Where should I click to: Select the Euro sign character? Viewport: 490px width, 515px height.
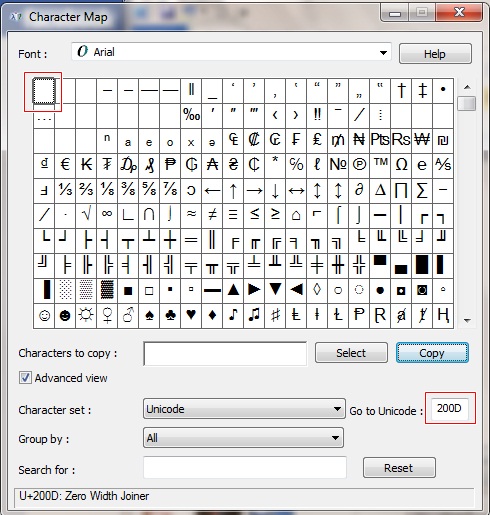pyautogui.click(x=65, y=165)
